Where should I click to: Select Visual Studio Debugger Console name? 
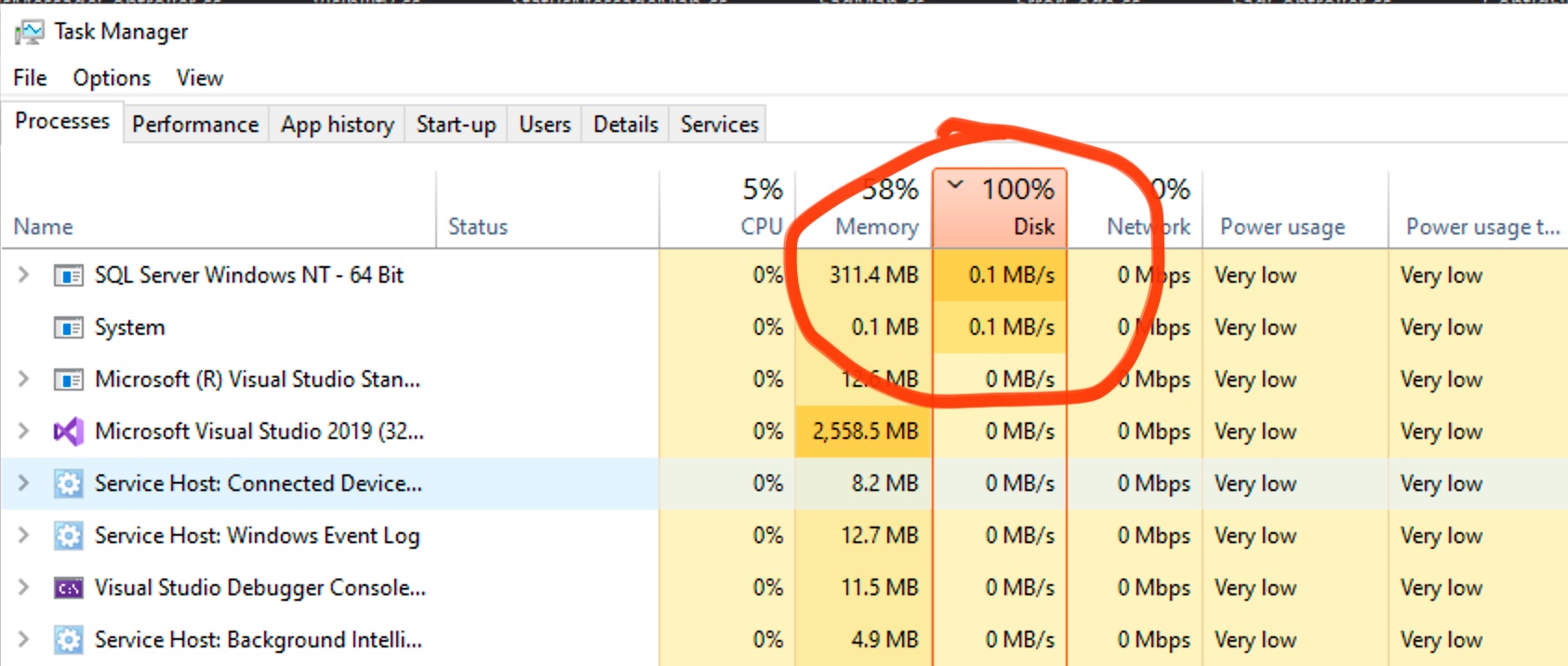click(260, 588)
